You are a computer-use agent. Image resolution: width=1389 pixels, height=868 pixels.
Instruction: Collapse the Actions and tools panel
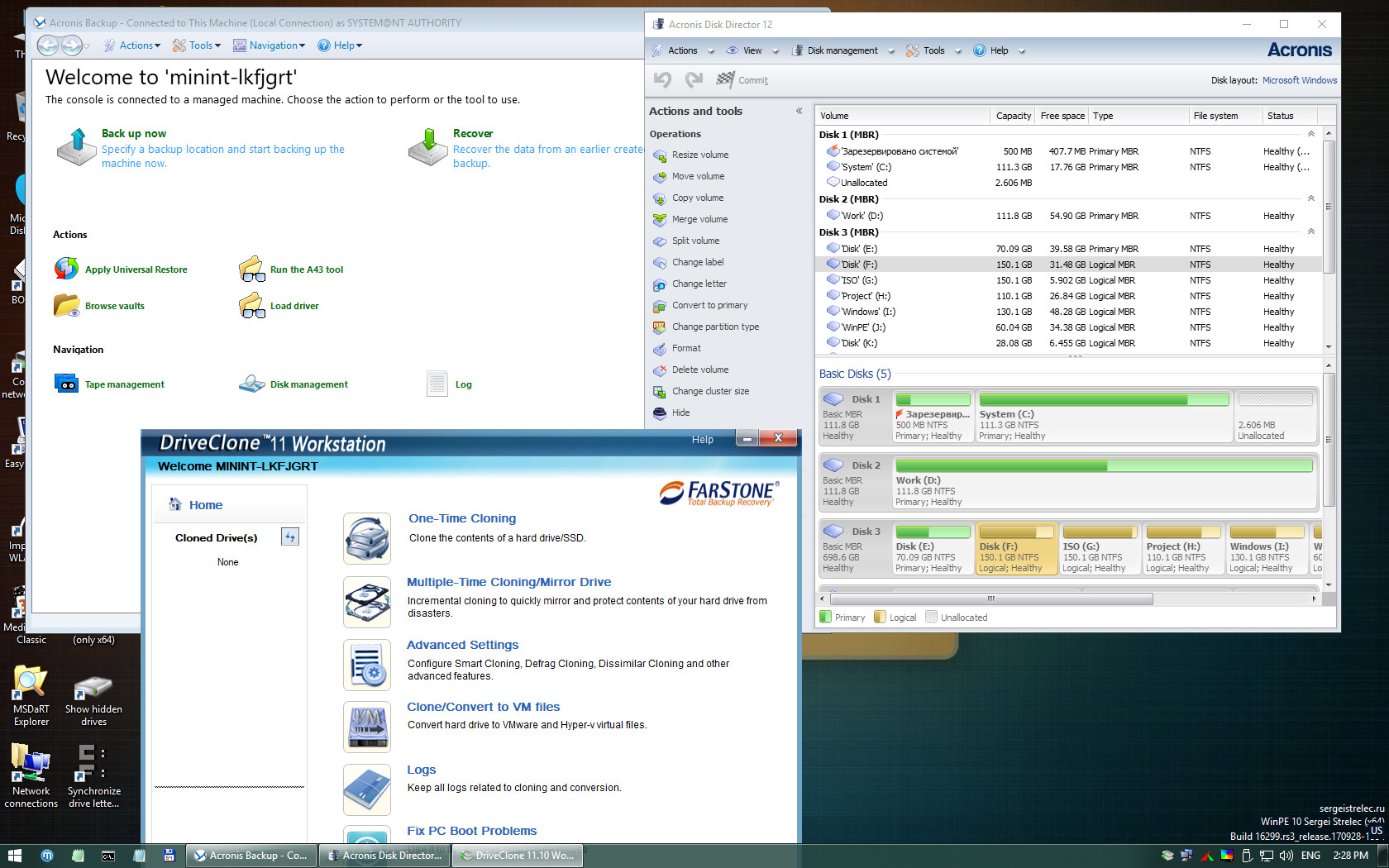click(x=799, y=111)
